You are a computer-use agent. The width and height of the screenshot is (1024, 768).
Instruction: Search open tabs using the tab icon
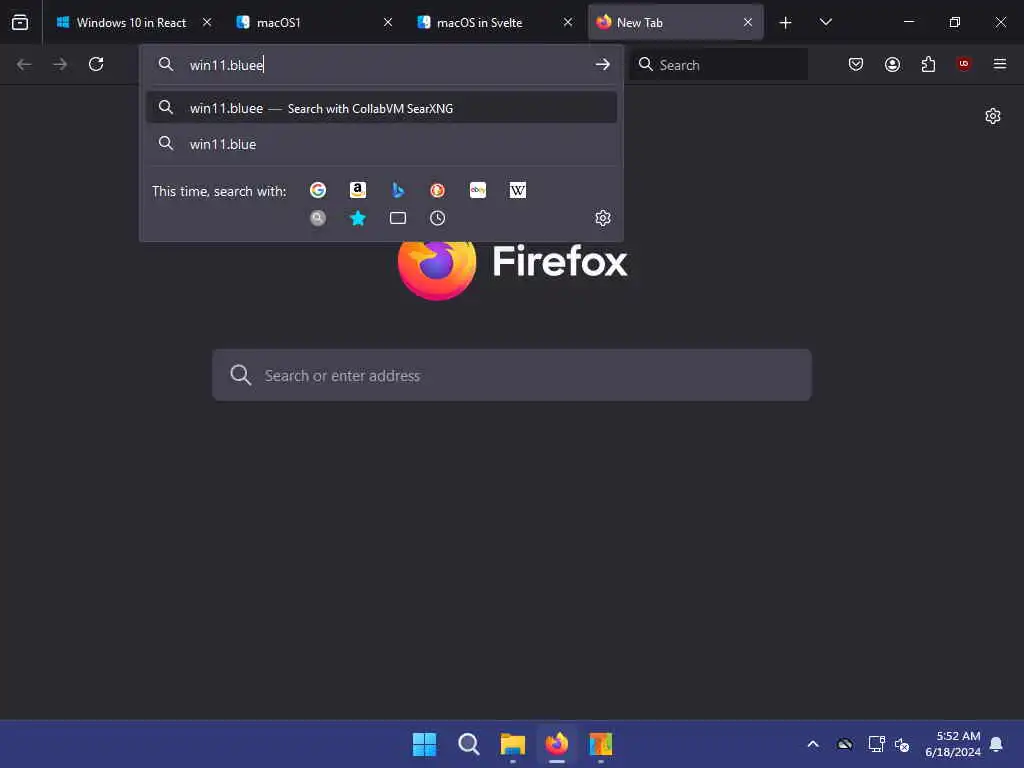coord(398,218)
